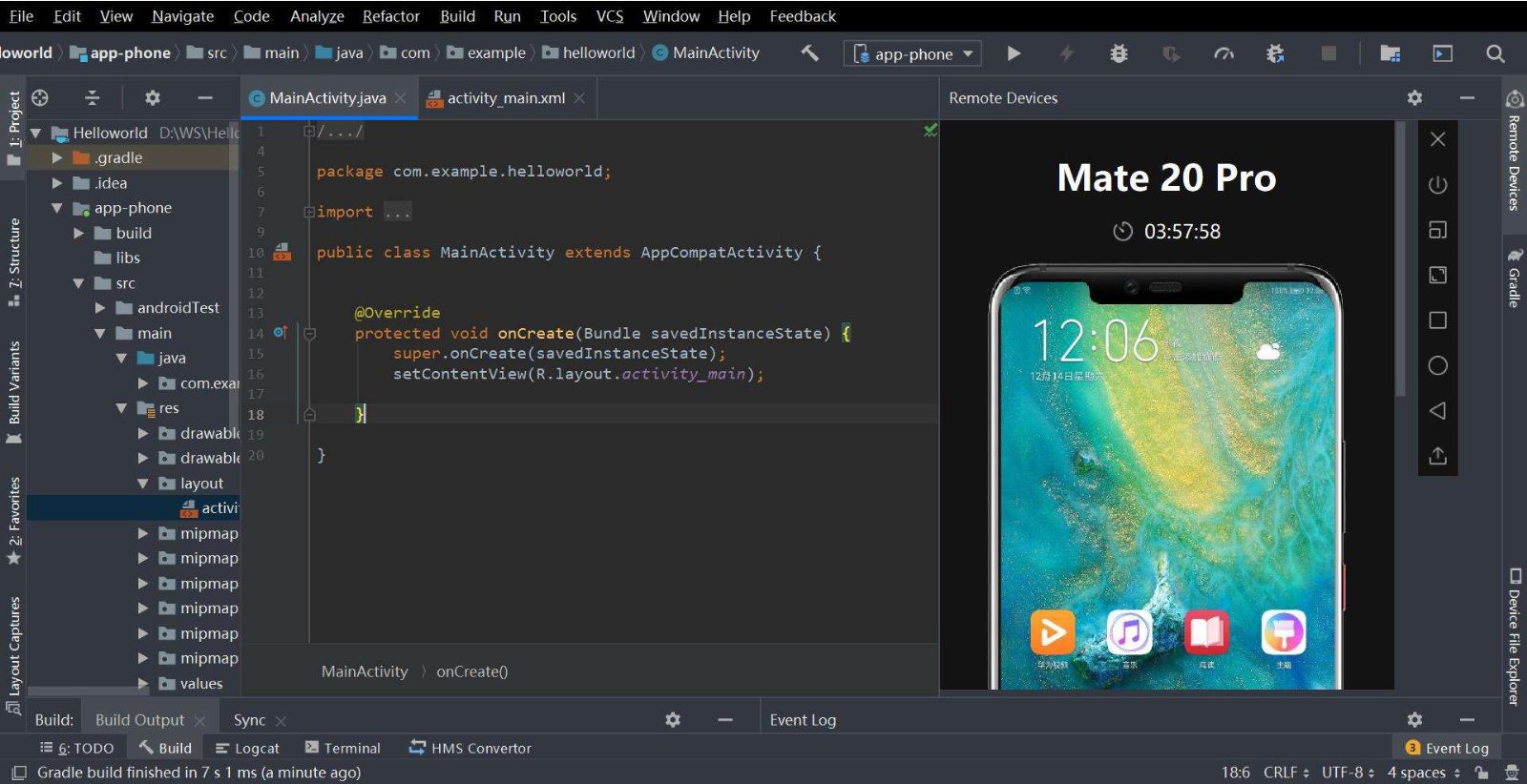Collapse the layout folder in project tree
This screenshot has height=784, width=1527.
pyautogui.click(x=143, y=484)
